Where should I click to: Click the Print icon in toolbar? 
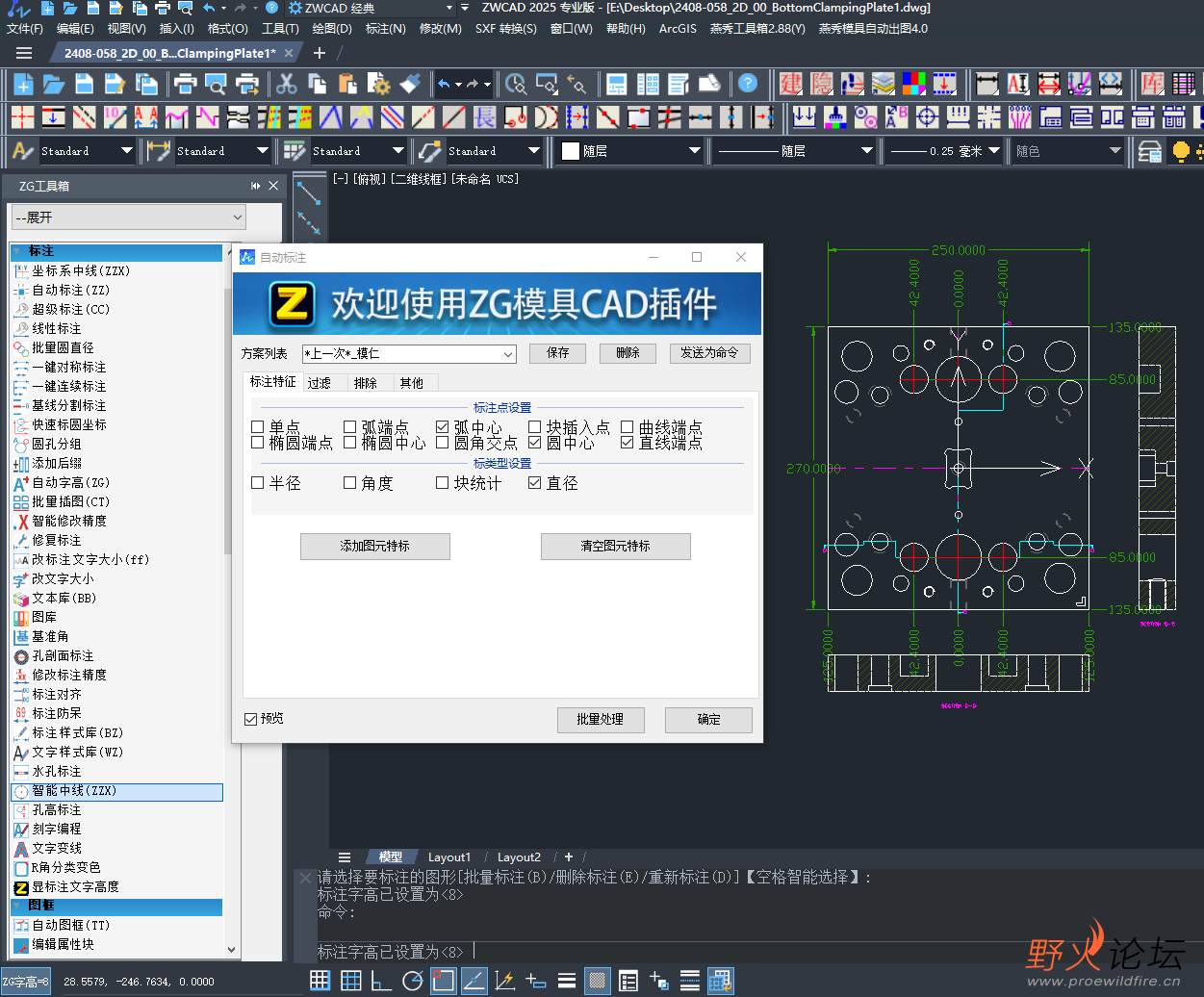(185, 84)
